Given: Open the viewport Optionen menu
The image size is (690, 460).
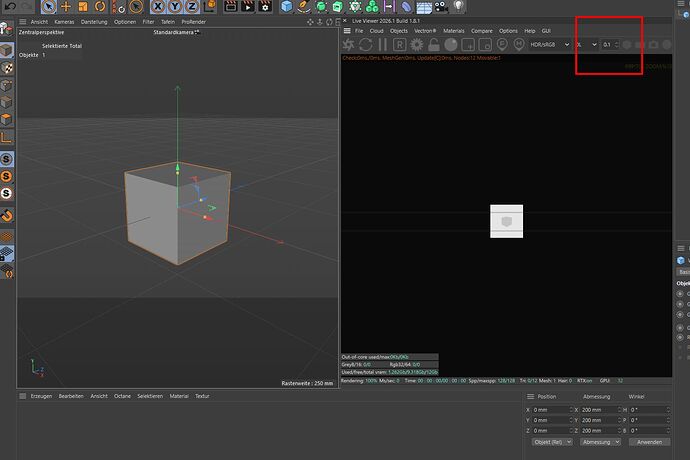Looking at the screenshot, I should (125, 22).
